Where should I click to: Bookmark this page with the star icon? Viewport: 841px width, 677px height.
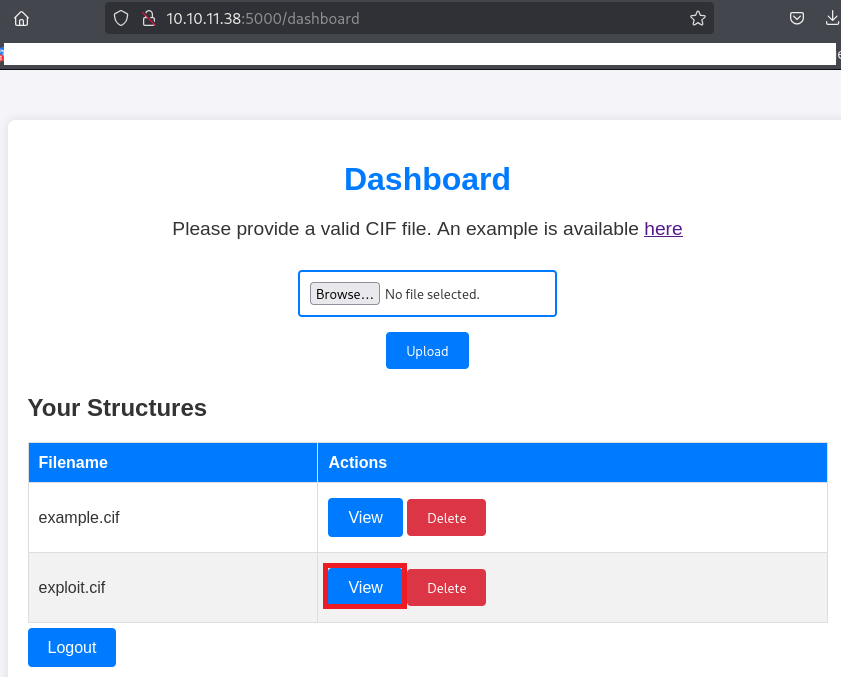click(x=698, y=18)
